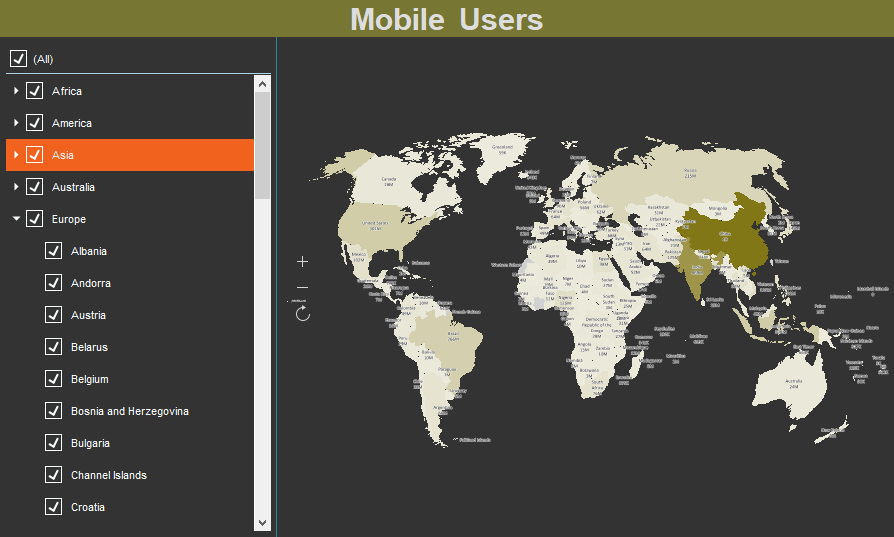The width and height of the screenshot is (894, 537).
Task: Expand the America tree node
Action: pos(16,123)
